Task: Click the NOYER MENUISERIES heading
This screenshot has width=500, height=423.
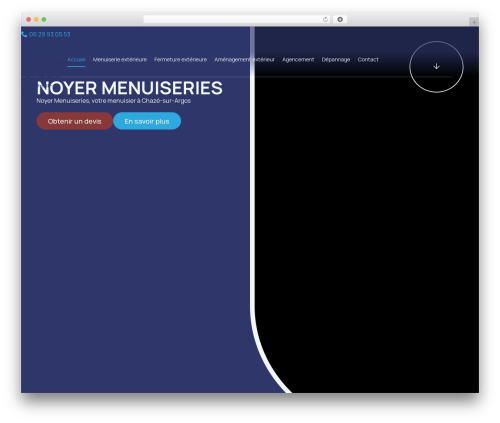Action: 129,88
